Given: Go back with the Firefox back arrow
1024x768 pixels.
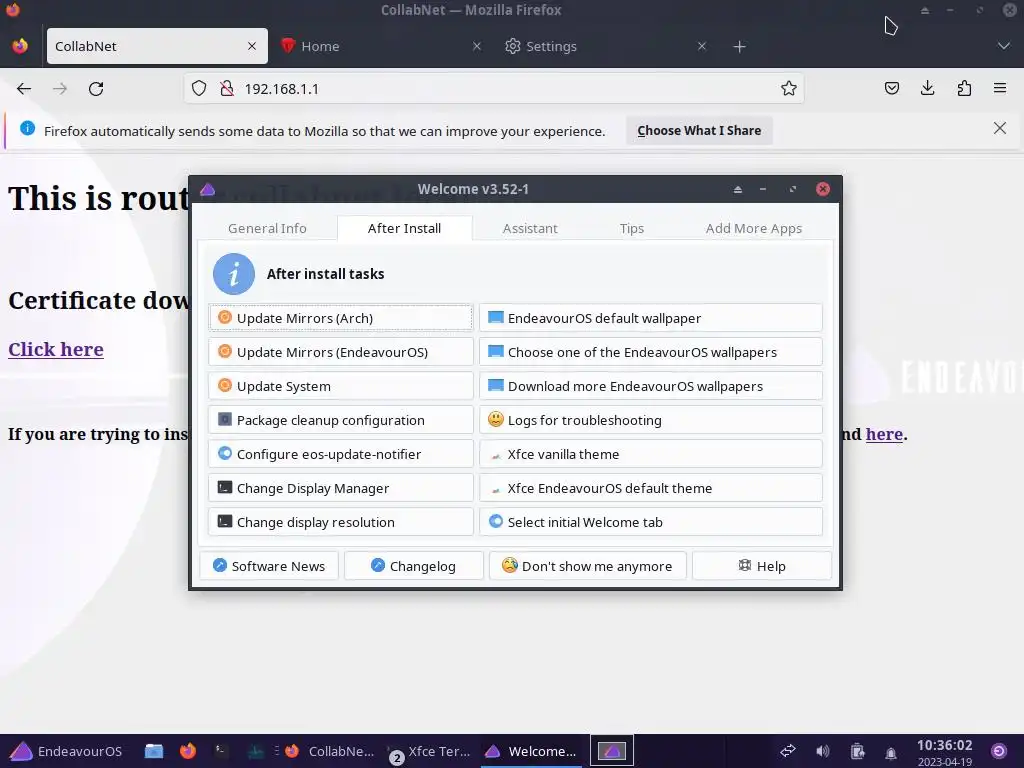Looking at the screenshot, I should pos(24,89).
